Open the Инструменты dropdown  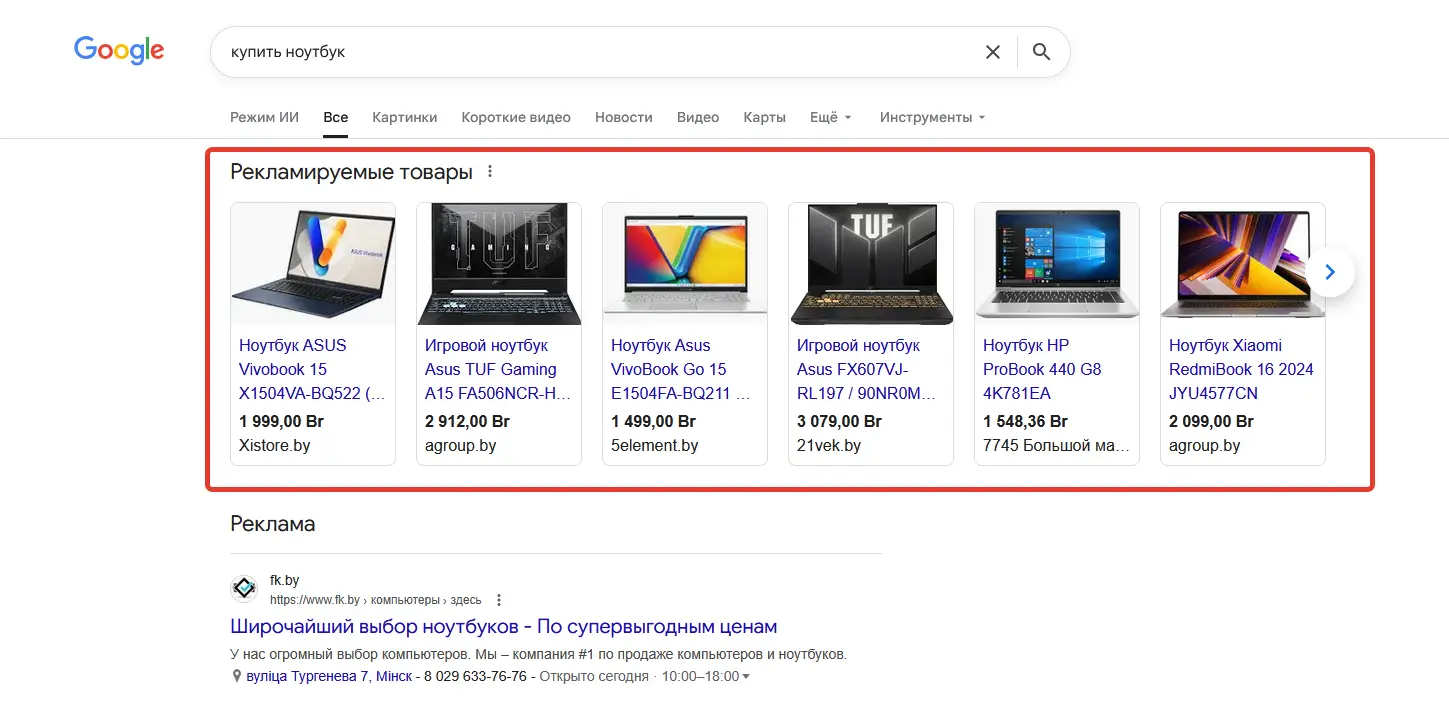[926, 117]
